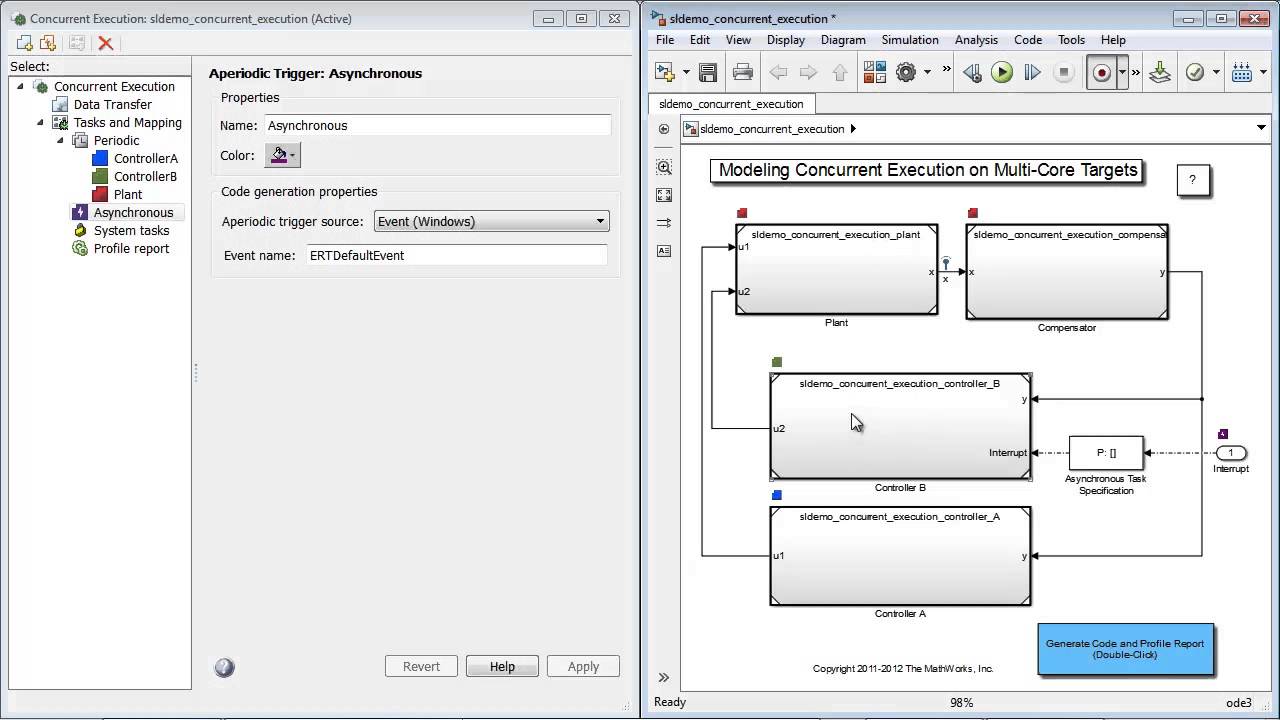
Task: Open the Analysis menu
Action: coord(976,40)
